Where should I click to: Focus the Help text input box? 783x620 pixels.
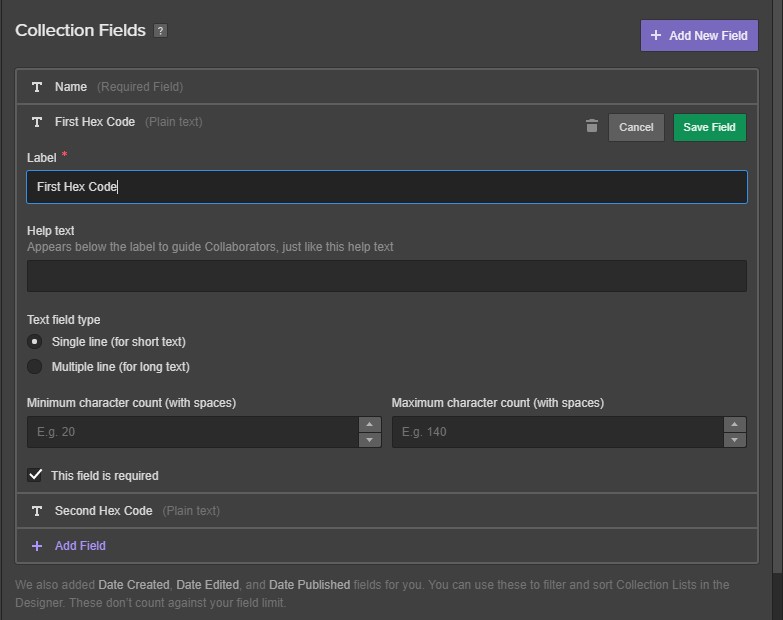point(387,276)
